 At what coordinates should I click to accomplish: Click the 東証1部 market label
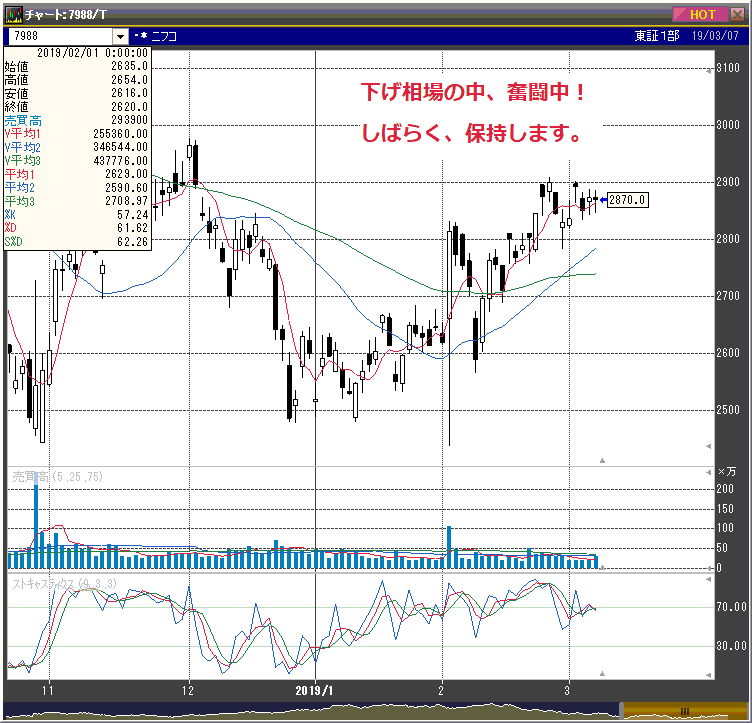click(x=655, y=36)
